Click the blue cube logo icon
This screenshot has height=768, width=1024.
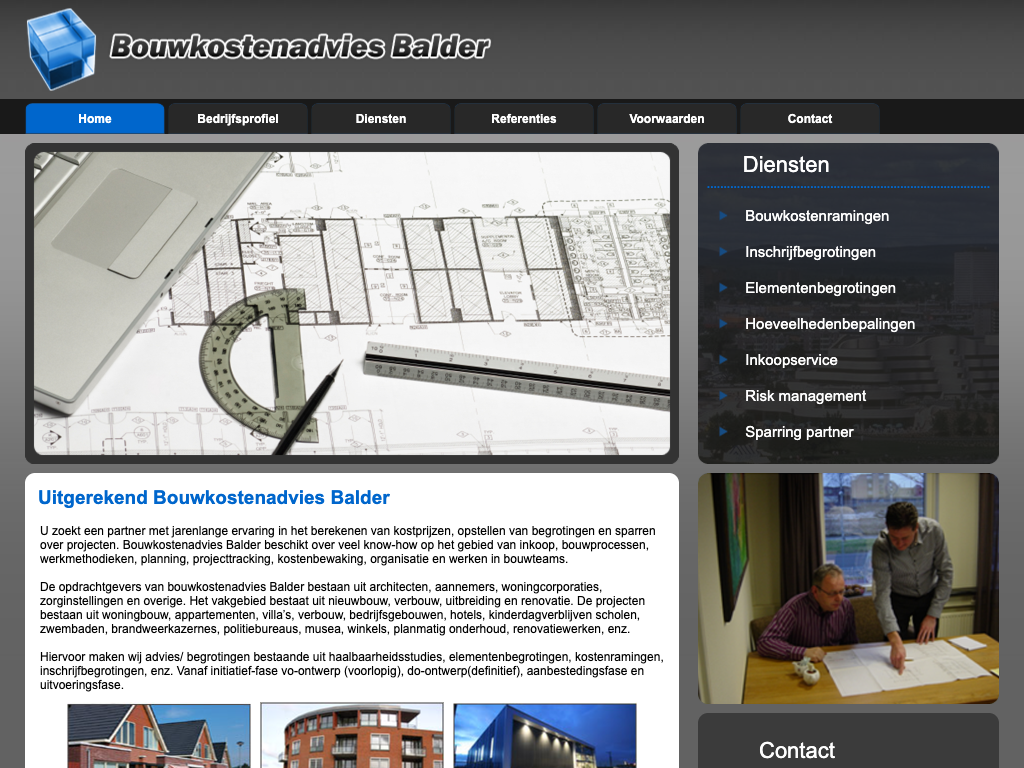(61, 48)
